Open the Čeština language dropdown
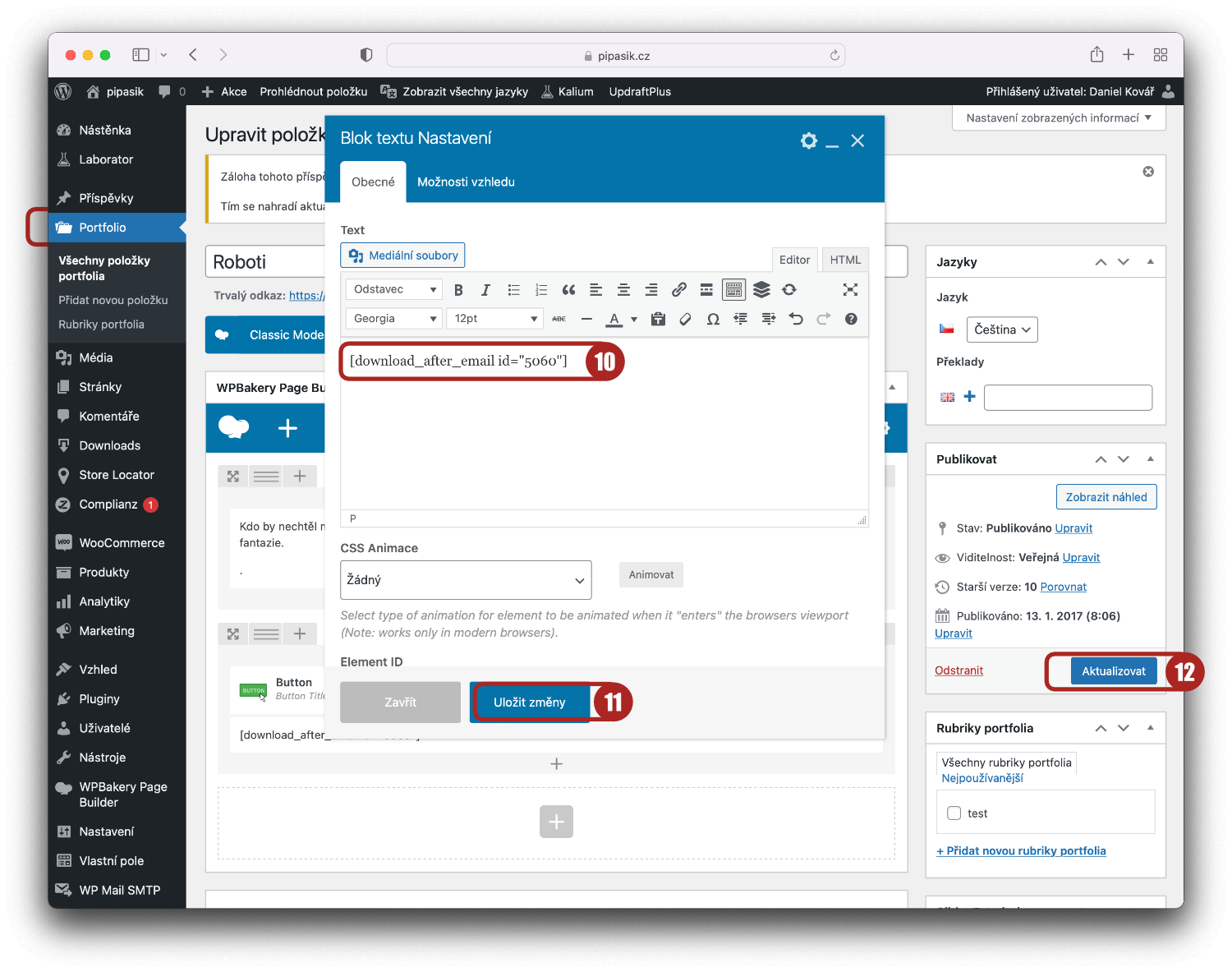1232x972 pixels. [x=1002, y=329]
